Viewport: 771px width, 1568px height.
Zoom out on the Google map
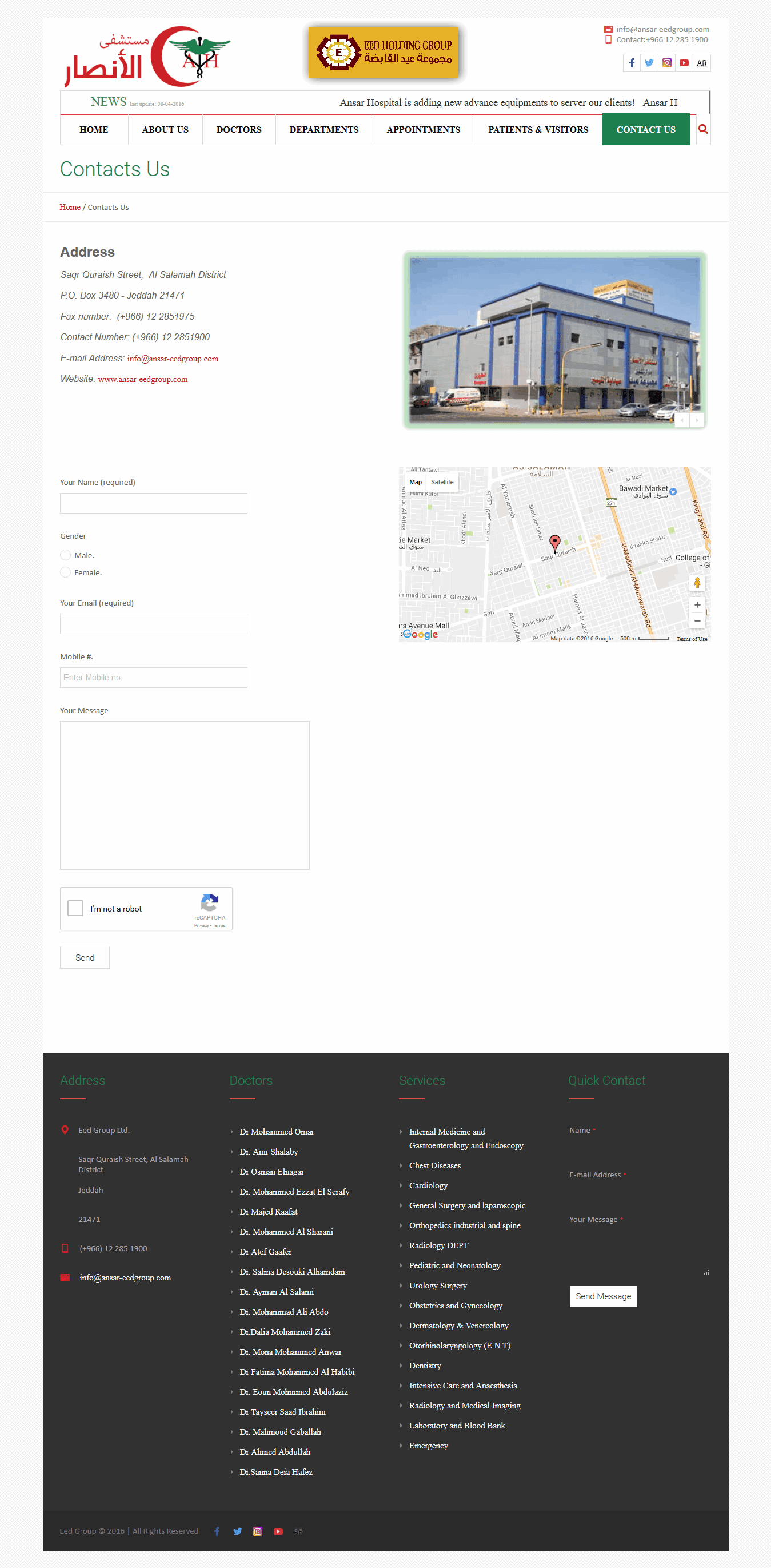point(697,620)
